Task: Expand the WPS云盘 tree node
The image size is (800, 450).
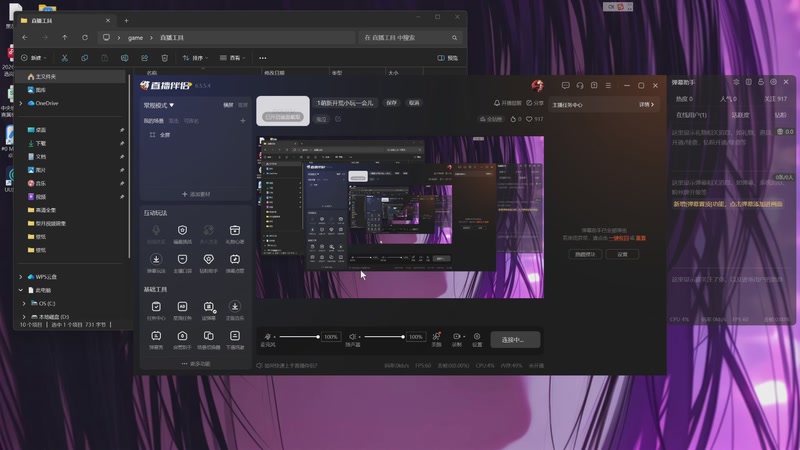Action: click(21, 277)
